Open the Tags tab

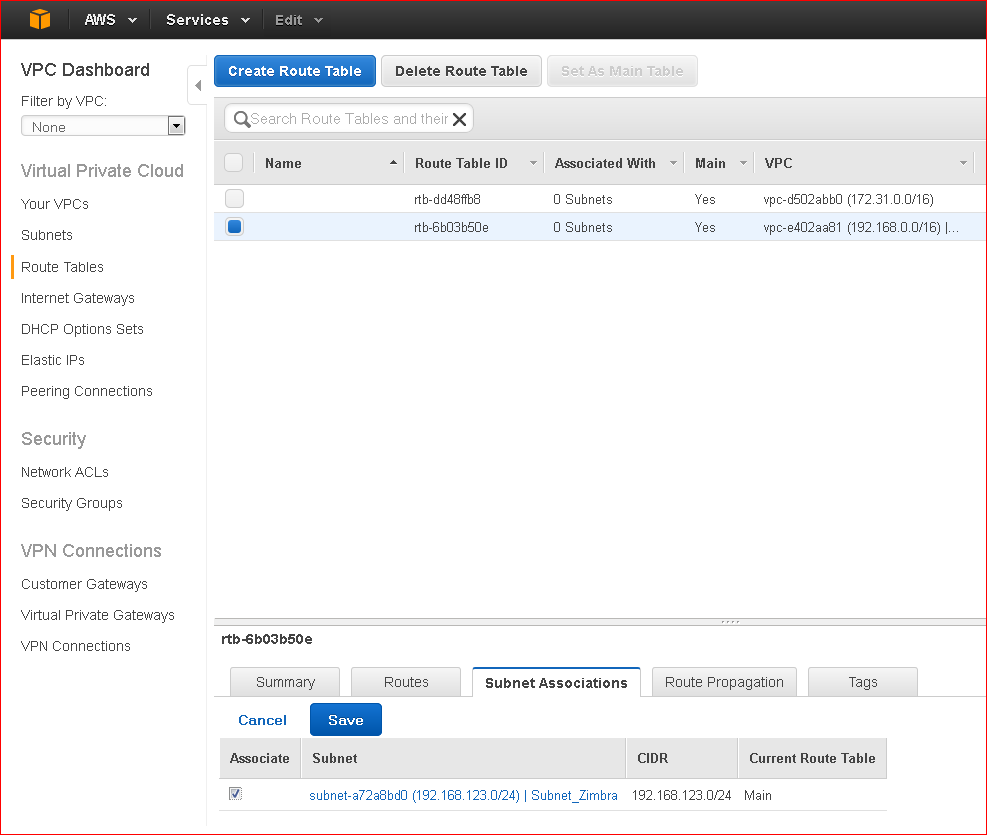[862, 682]
